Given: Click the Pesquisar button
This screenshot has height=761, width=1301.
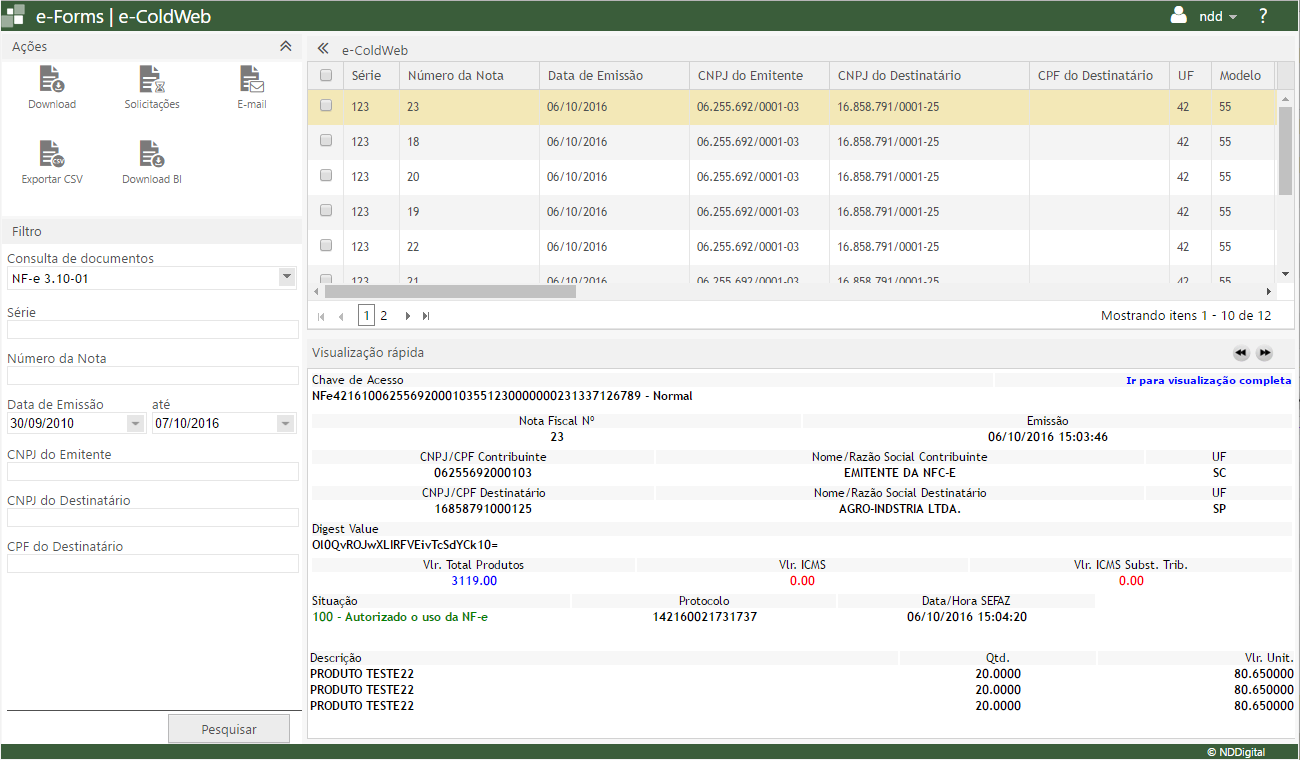Looking at the screenshot, I should click(229, 729).
